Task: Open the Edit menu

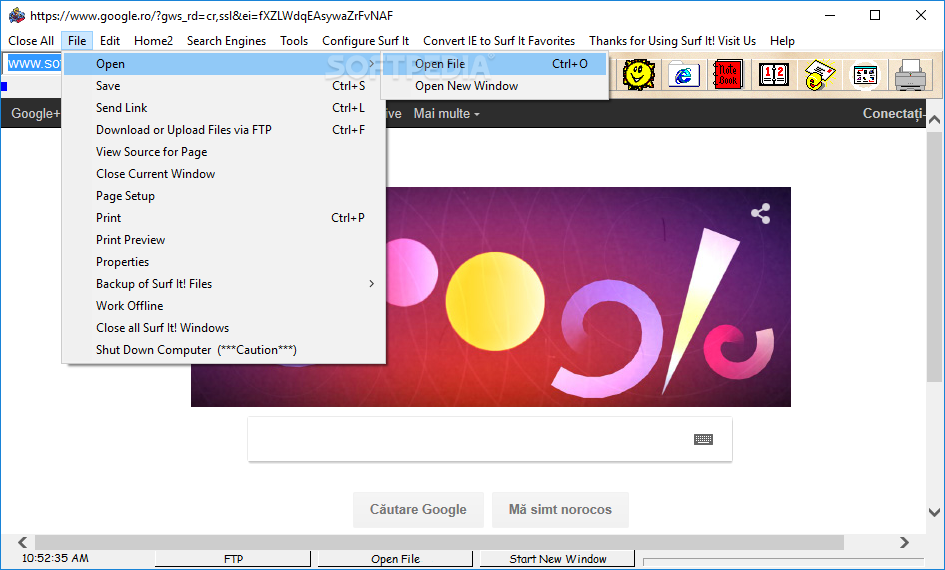Action: pos(110,41)
